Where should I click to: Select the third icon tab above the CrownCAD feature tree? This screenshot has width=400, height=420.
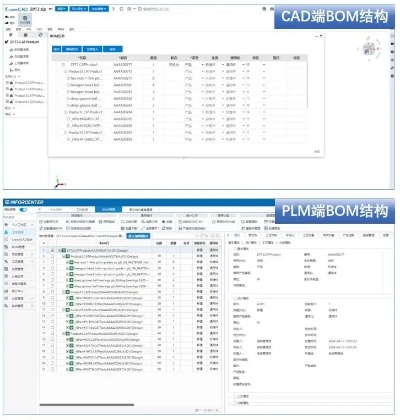pyautogui.click(x=40, y=35)
